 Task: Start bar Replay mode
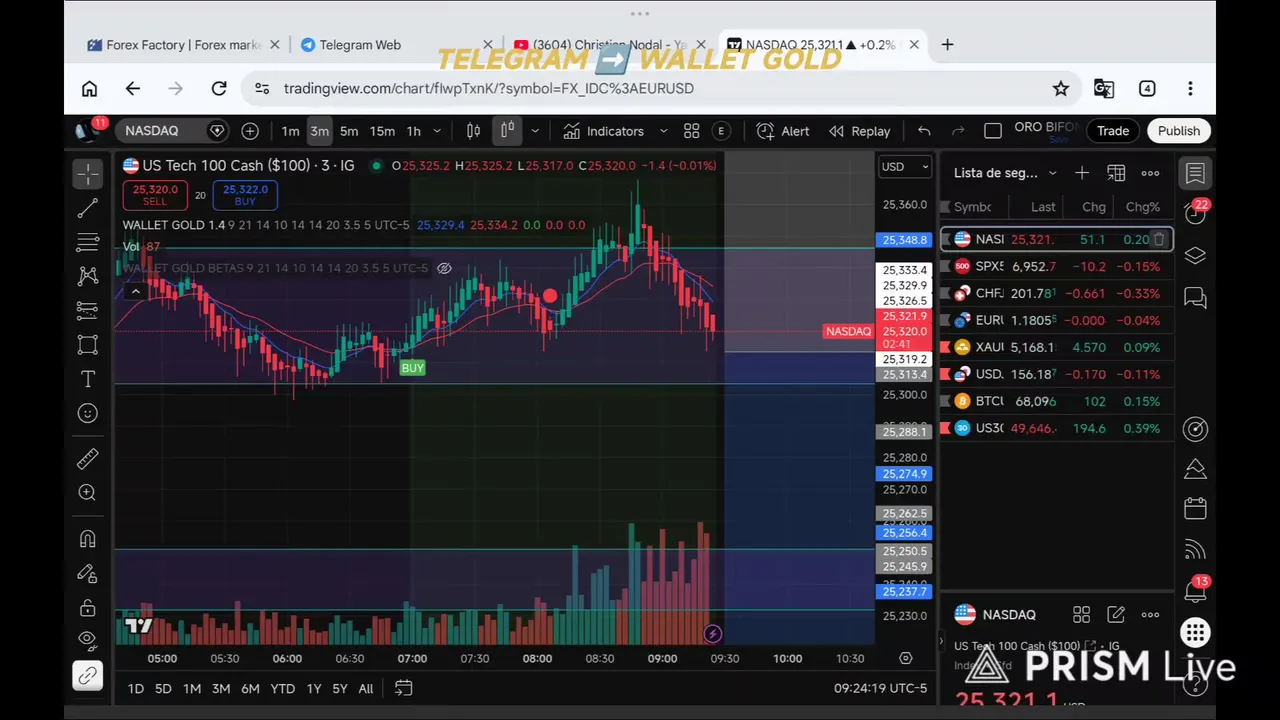859,131
